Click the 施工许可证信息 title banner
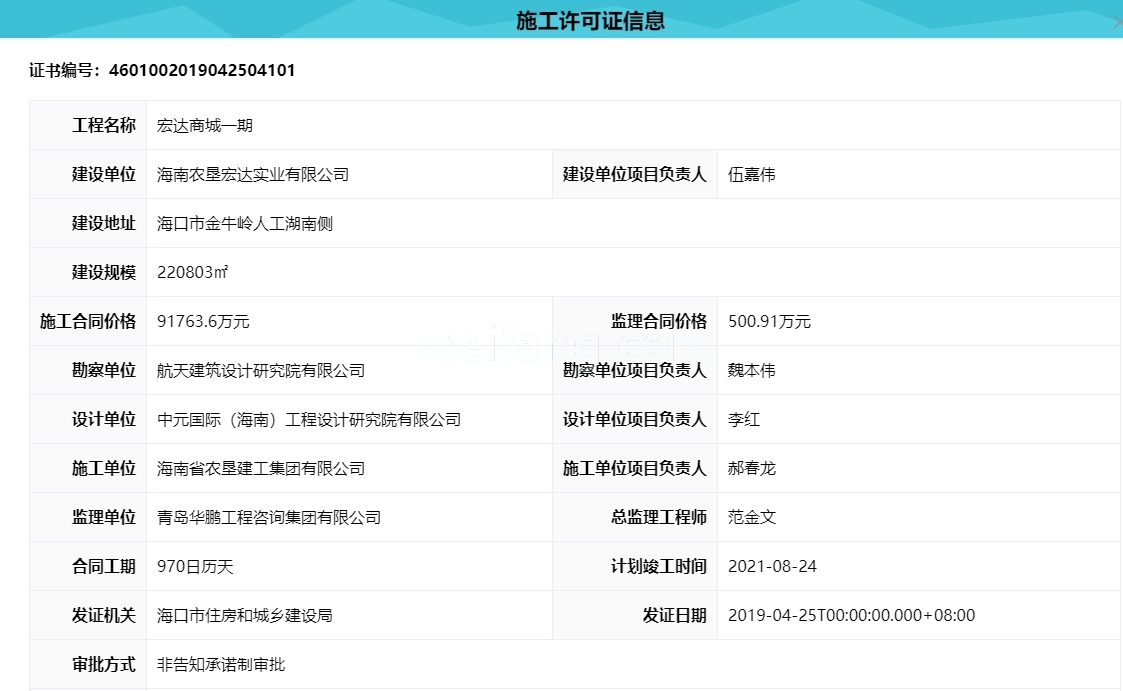The width and height of the screenshot is (1123, 691). 591,20
